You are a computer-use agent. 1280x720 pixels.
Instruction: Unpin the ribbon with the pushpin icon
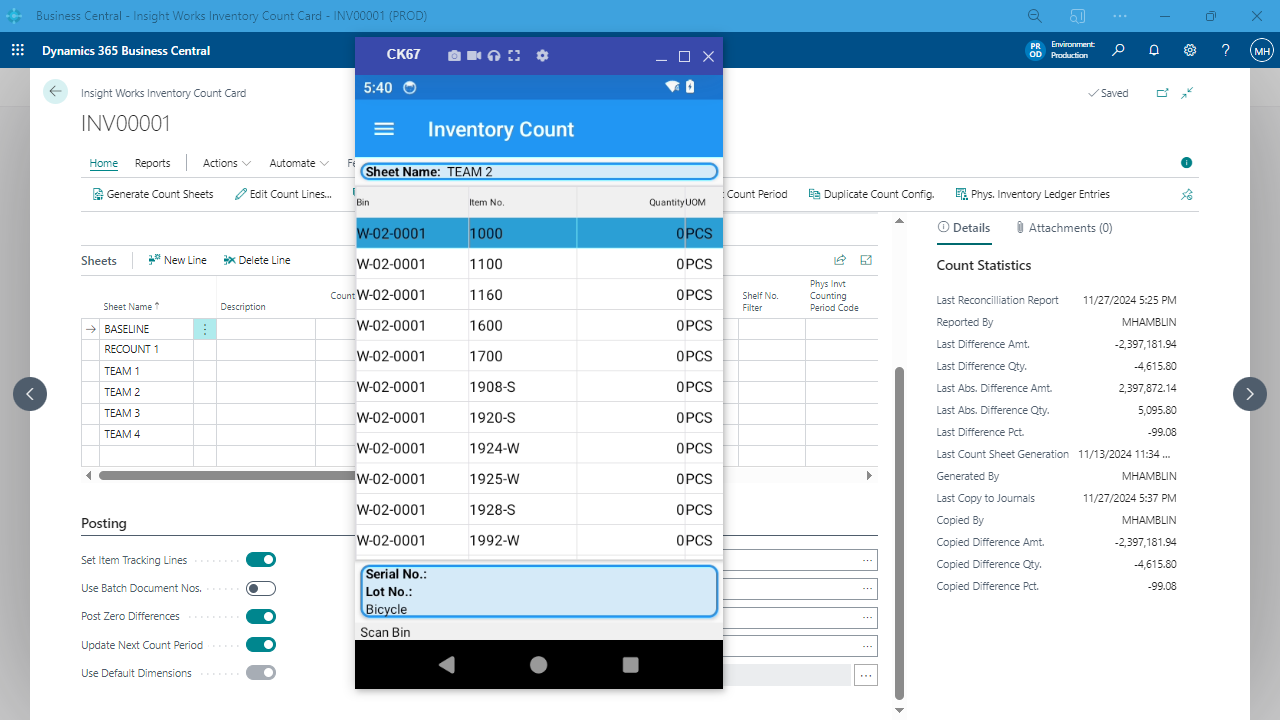1186,194
